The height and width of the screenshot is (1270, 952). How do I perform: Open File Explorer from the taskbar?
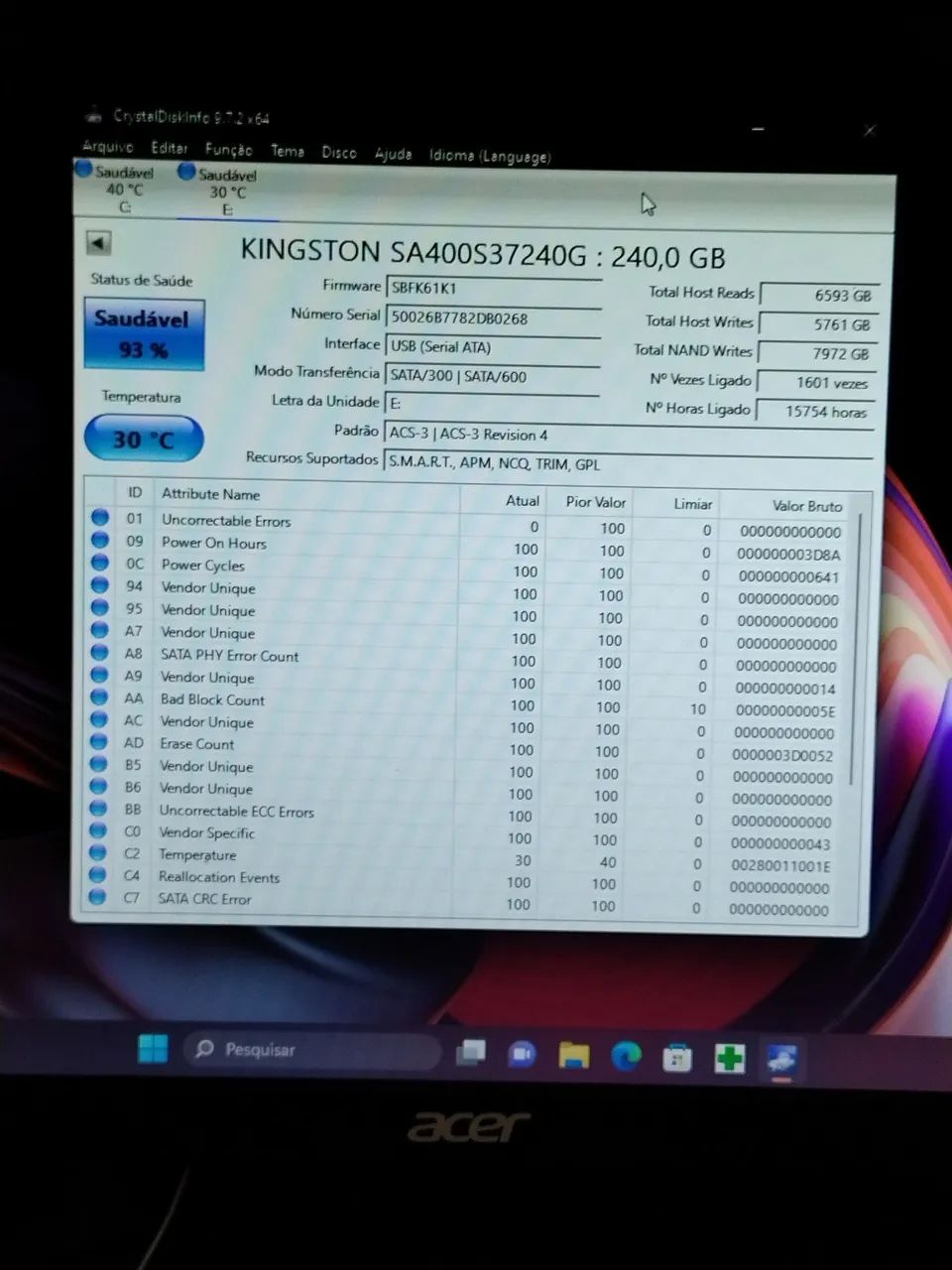(x=573, y=1056)
